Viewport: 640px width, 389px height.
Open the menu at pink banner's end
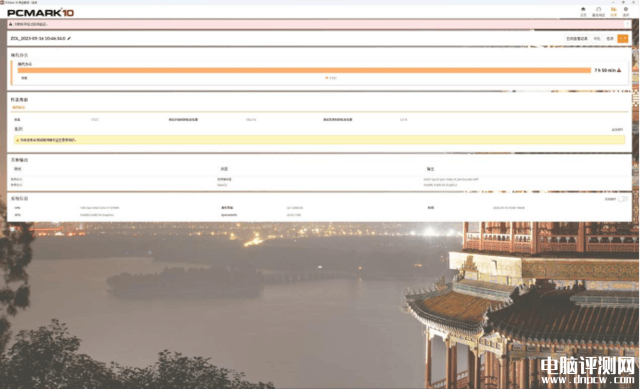pyautogui.click(x=628, y=24)
